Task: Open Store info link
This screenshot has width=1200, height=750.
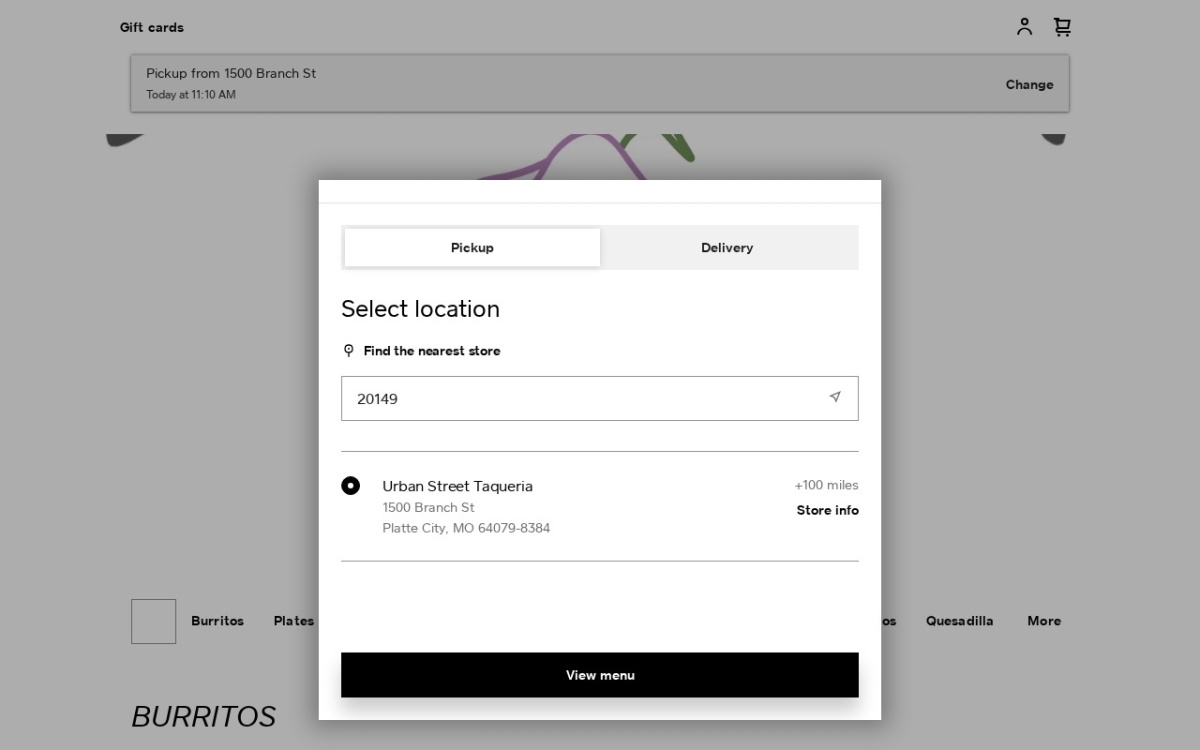Action: (828, 510)
